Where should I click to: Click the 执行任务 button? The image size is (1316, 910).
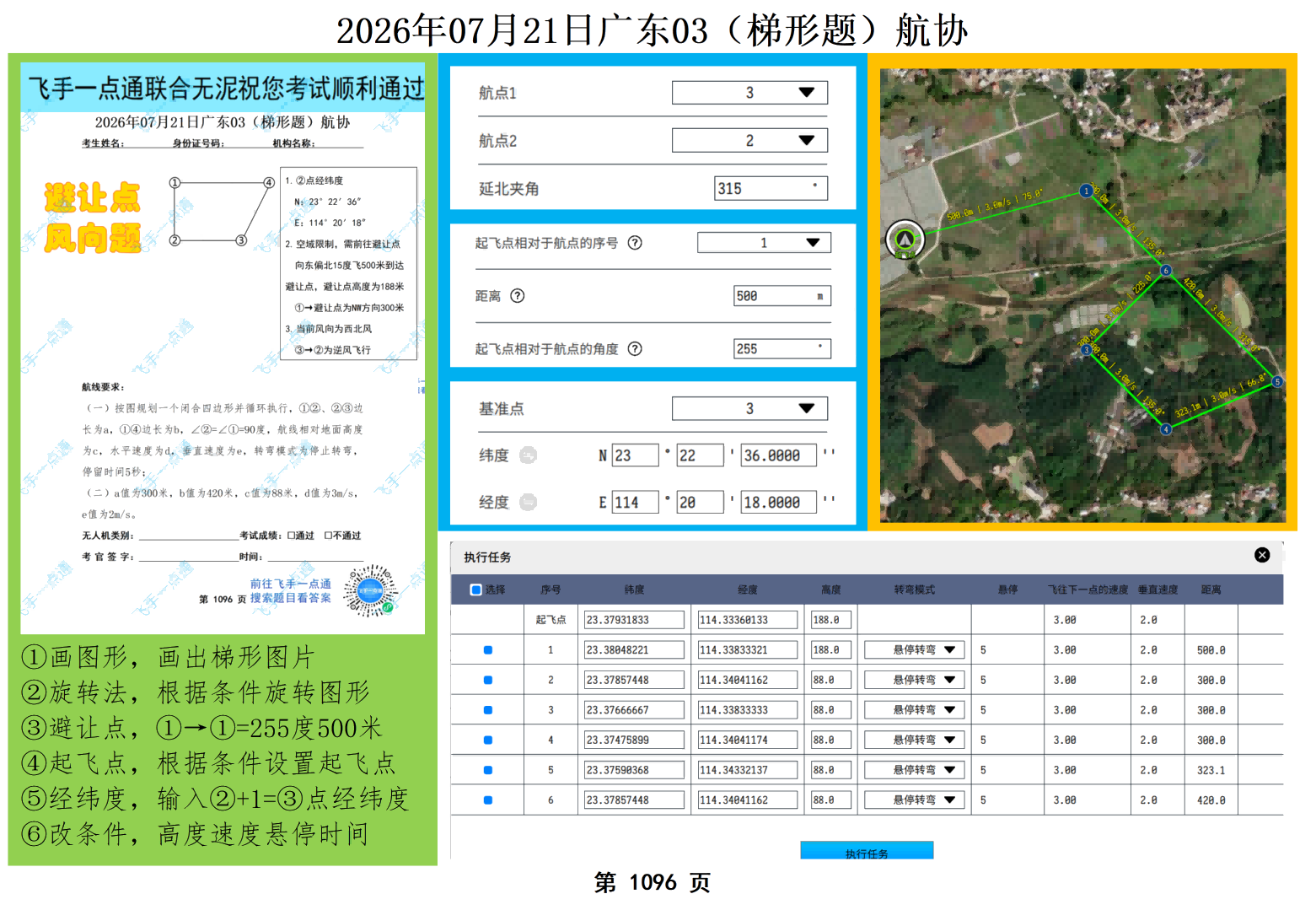point(866,851)
